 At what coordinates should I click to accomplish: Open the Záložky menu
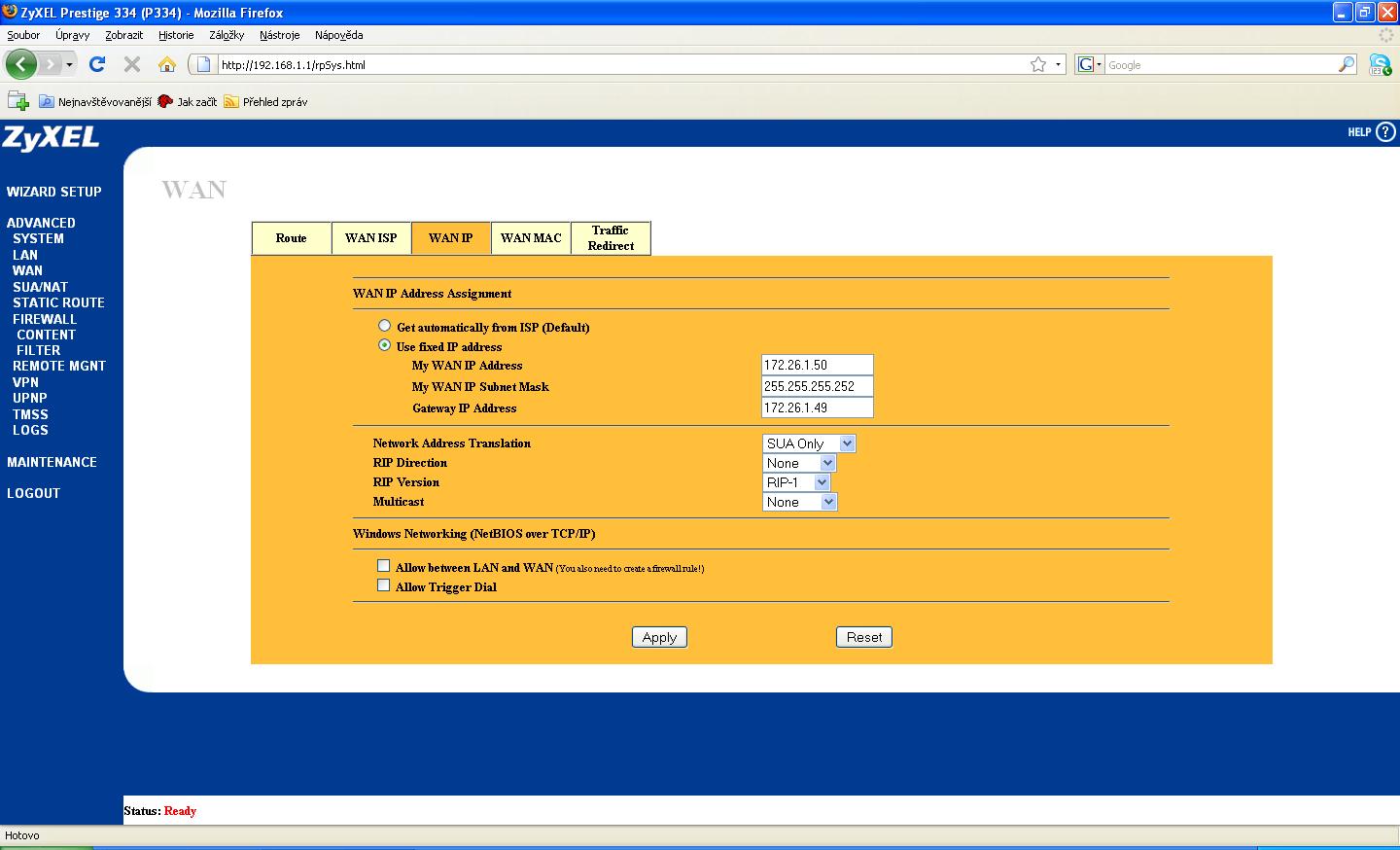[x=227, y=35]
